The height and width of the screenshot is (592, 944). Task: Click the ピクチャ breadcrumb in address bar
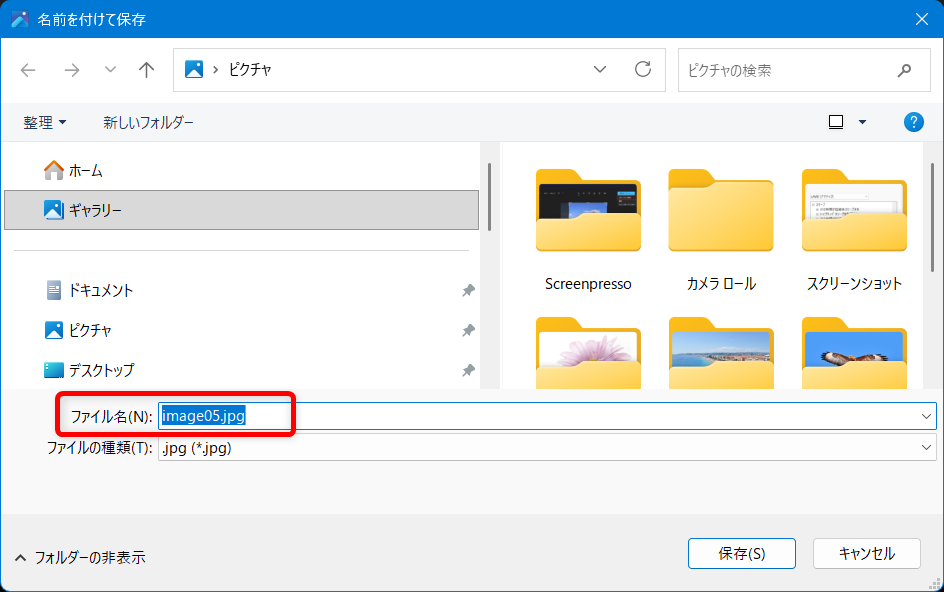coord(250,70)
